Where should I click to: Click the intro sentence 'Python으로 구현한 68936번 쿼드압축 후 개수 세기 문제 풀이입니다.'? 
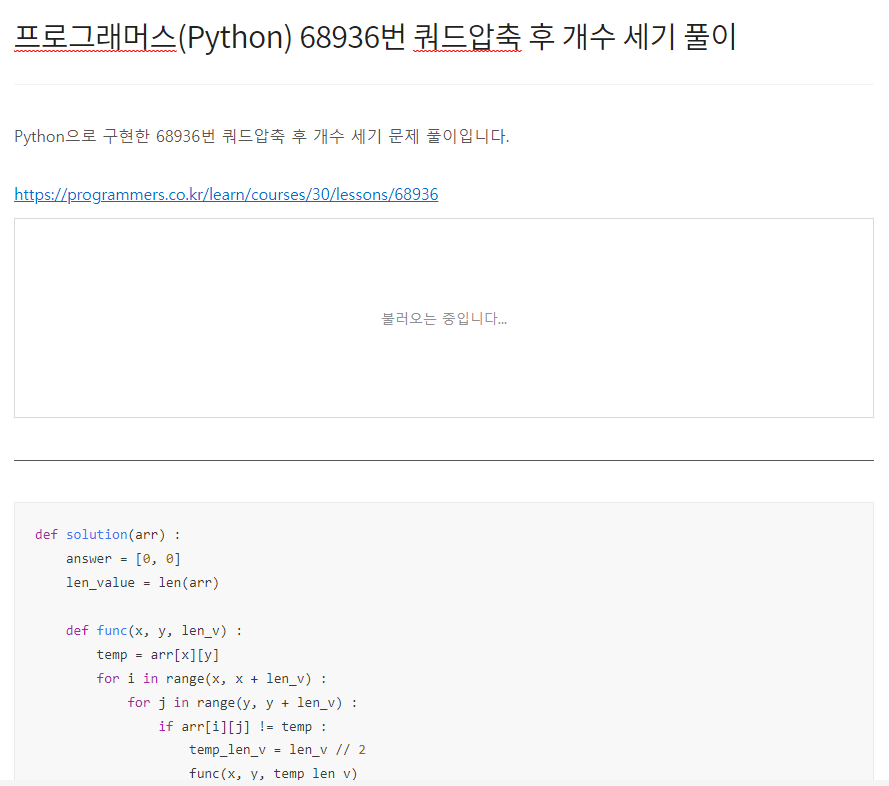coord(262,137)
